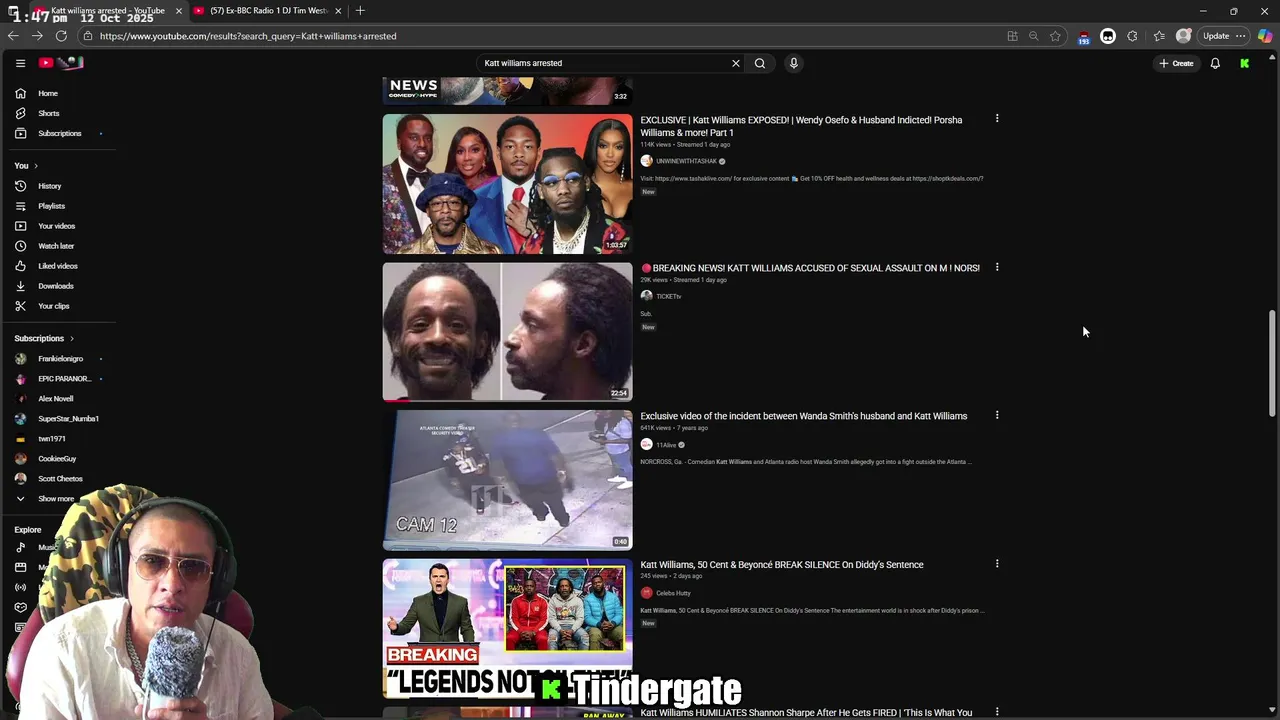The width and height of the screenshot is (1280, 720).
Task: Open the notifications bell
Action: pos(1215,63)
